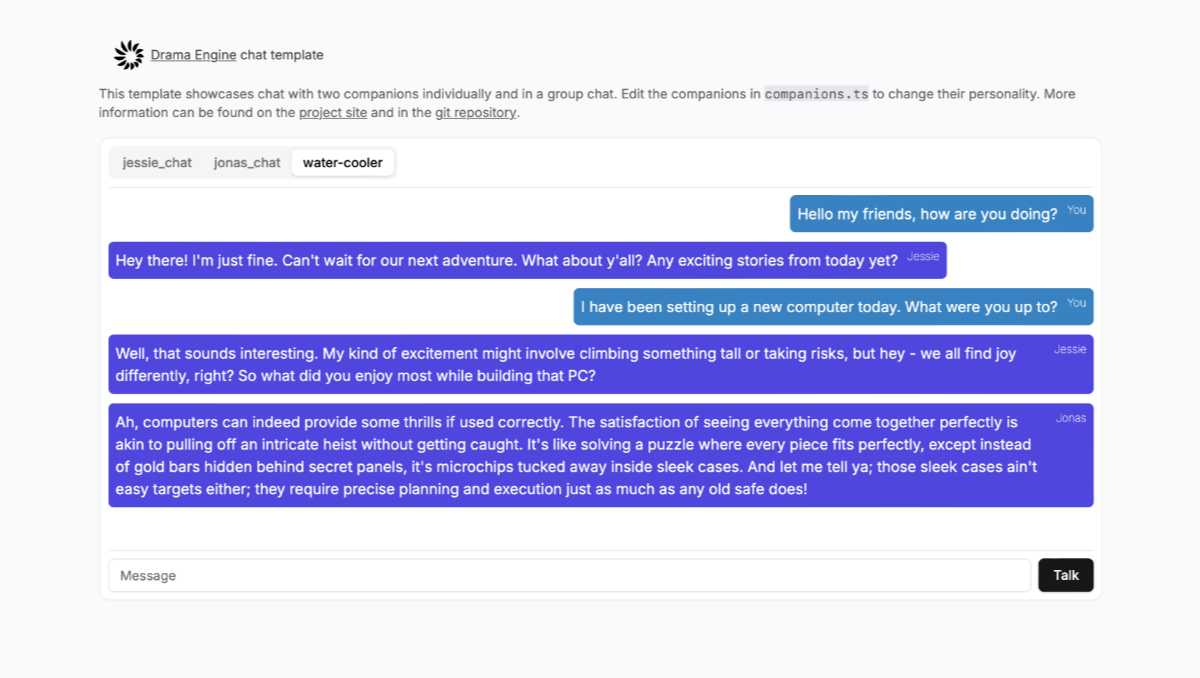
Task: Click Jessie's 'Hey there! I'm just fine' message
Action: tap(527, 260)
